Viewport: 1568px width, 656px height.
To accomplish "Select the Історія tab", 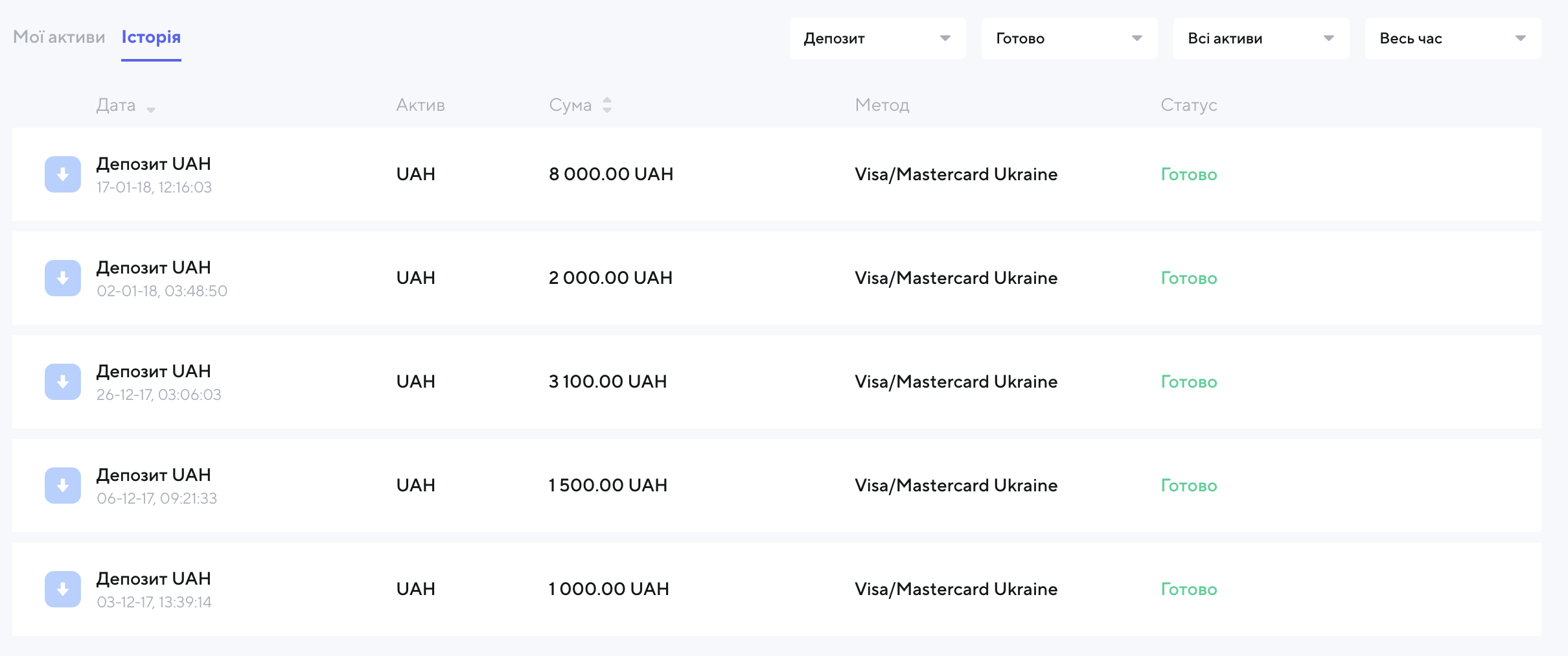I will (151, 37).
